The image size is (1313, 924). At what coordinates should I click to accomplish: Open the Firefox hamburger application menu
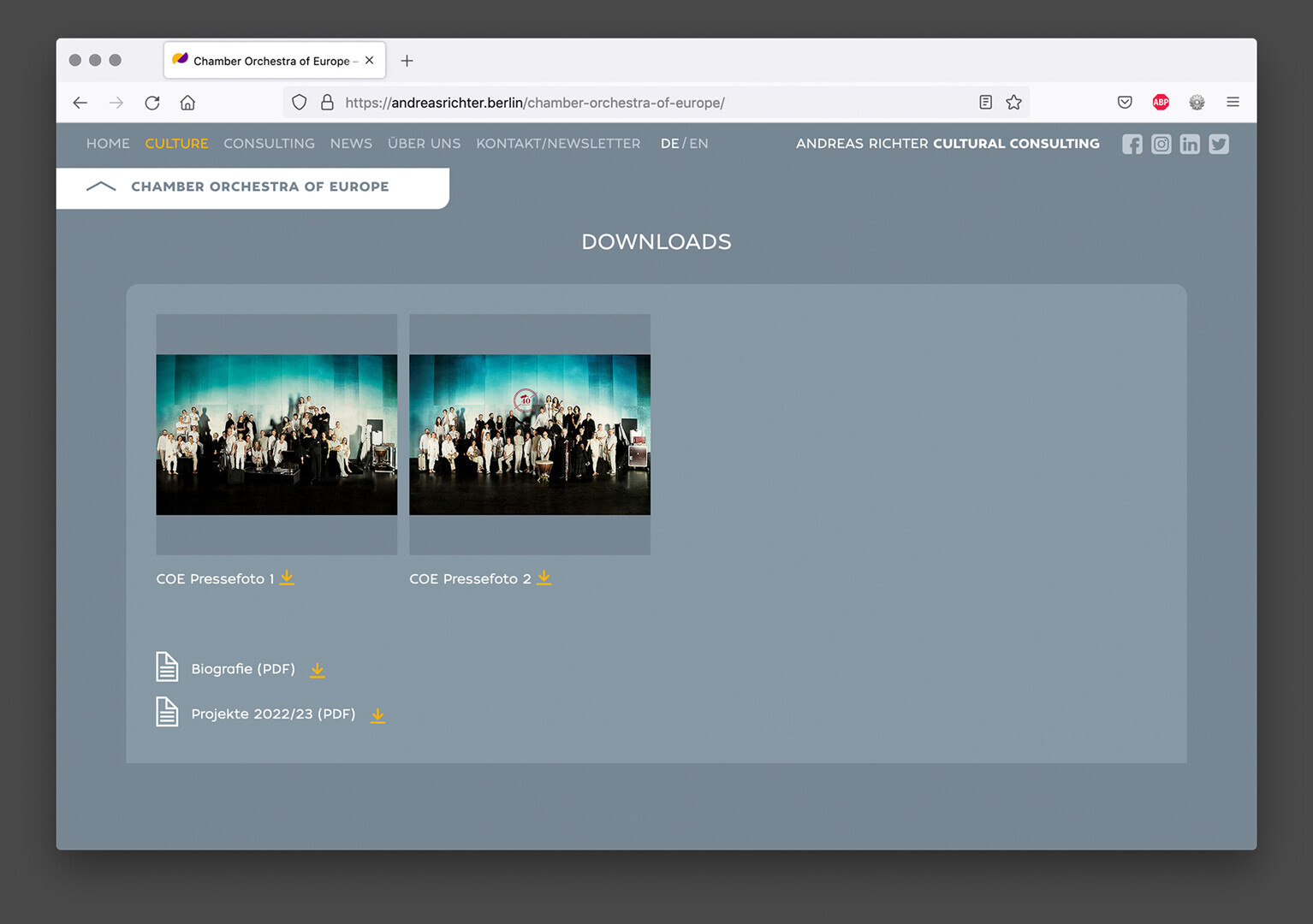pyautogui.click(x=1233, y=103)
